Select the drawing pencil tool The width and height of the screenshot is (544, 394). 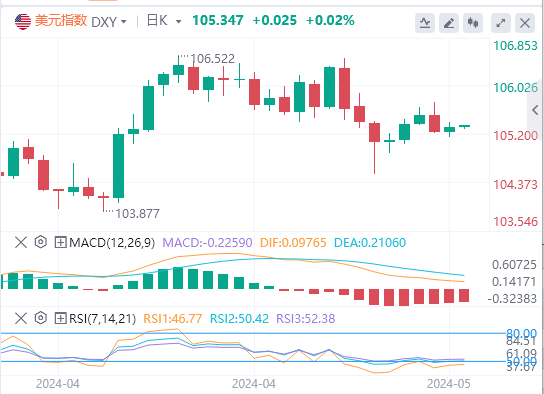tap(449, 23)
